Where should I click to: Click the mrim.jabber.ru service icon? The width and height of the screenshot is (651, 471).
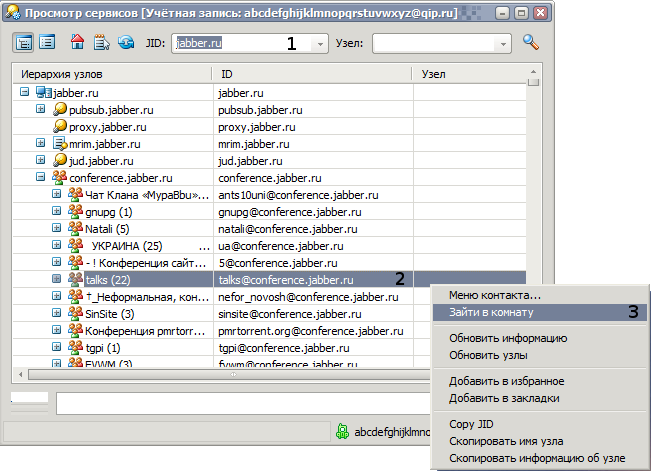tap(60, 143)
